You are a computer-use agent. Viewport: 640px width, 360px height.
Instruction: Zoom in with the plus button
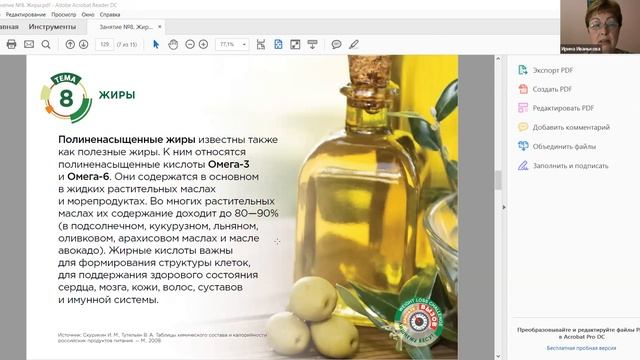[x=203, y=44]
